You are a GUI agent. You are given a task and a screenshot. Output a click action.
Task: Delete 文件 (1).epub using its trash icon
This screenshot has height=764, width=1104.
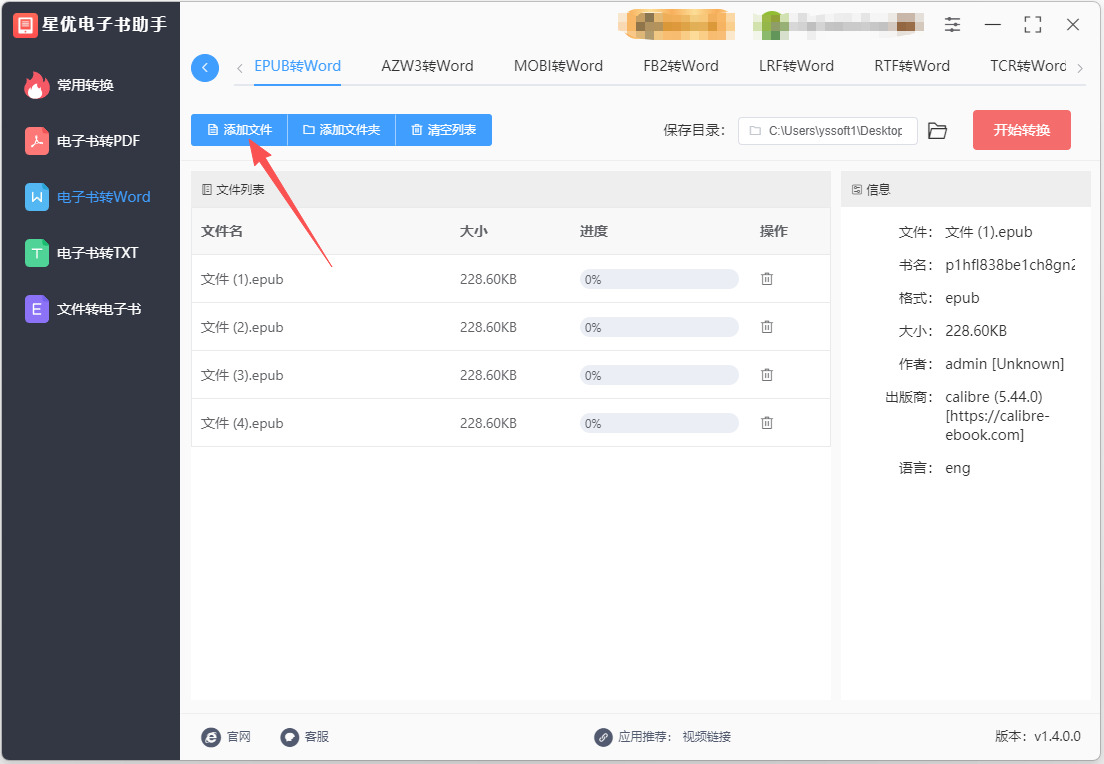[x=767, y=279]
